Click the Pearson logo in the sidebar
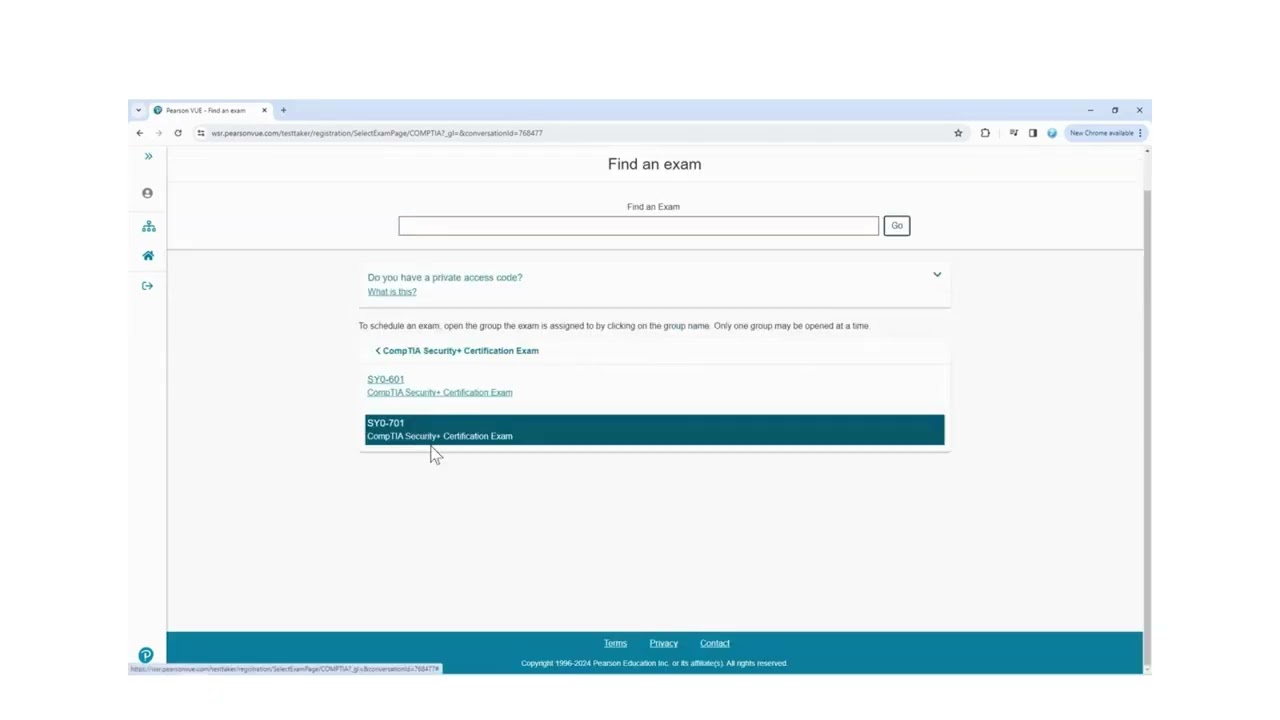 click(146, 656)
